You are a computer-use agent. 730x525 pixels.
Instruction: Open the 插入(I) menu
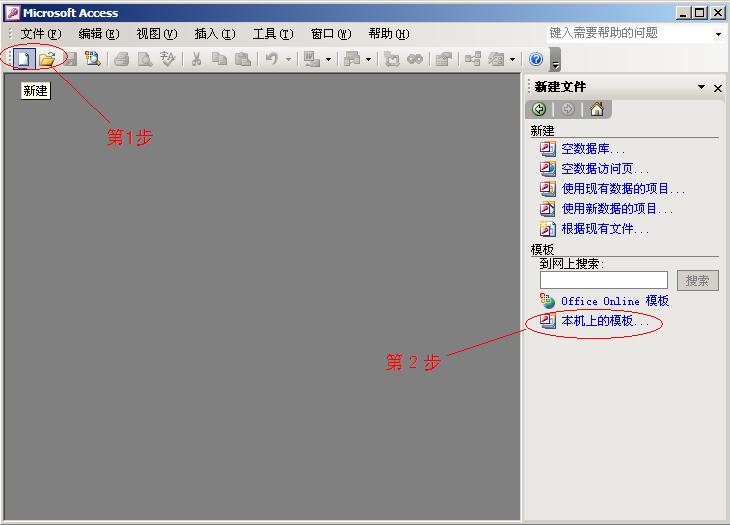tap(215, 34)
